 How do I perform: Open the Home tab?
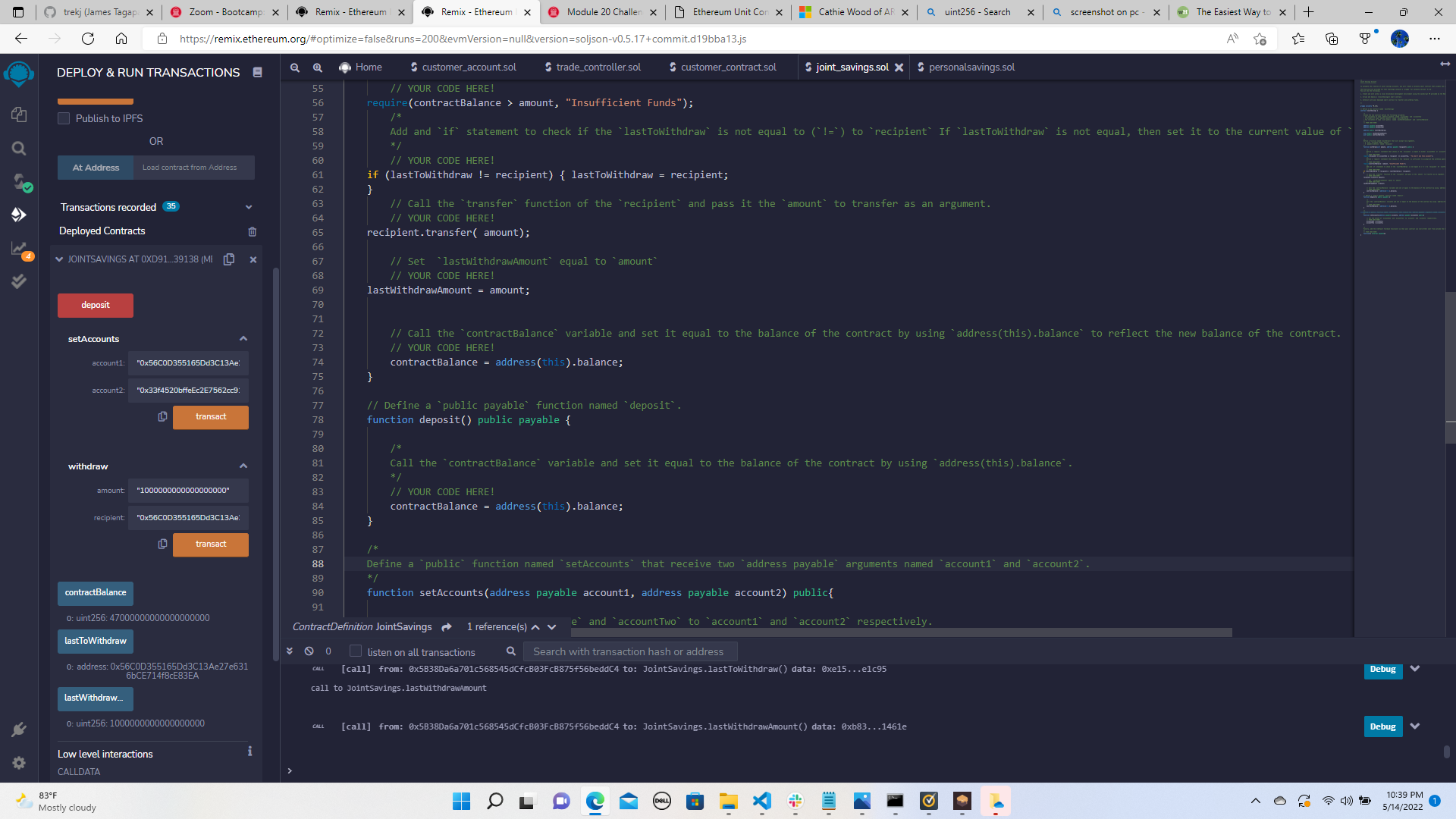tap(360, 67)
